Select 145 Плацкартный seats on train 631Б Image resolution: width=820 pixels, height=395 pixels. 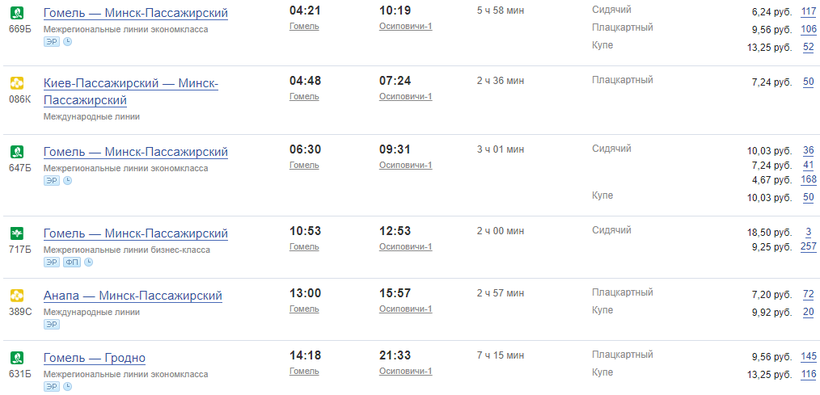point(808,357)
